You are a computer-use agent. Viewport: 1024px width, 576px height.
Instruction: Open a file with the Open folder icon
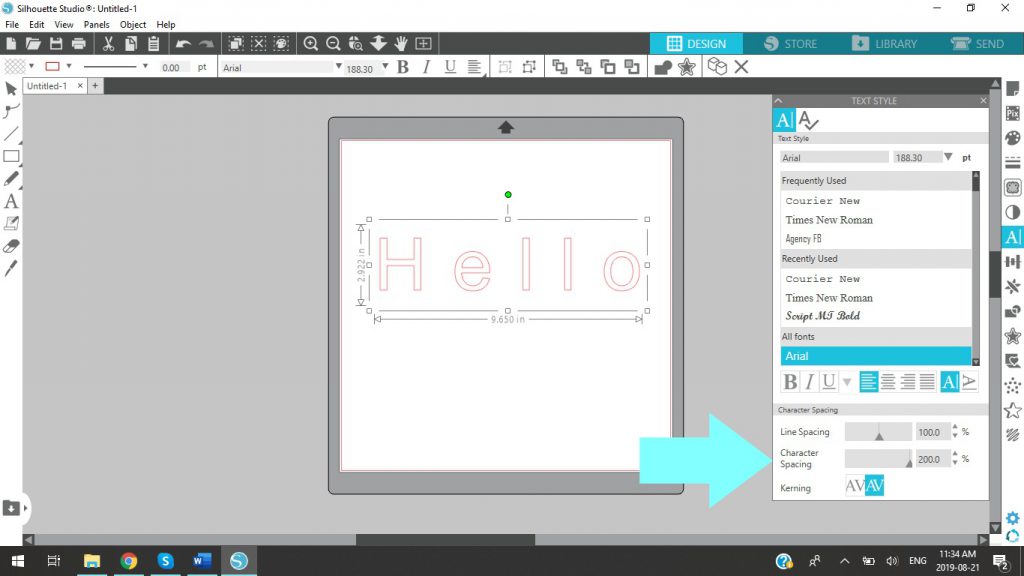(33, 44)
